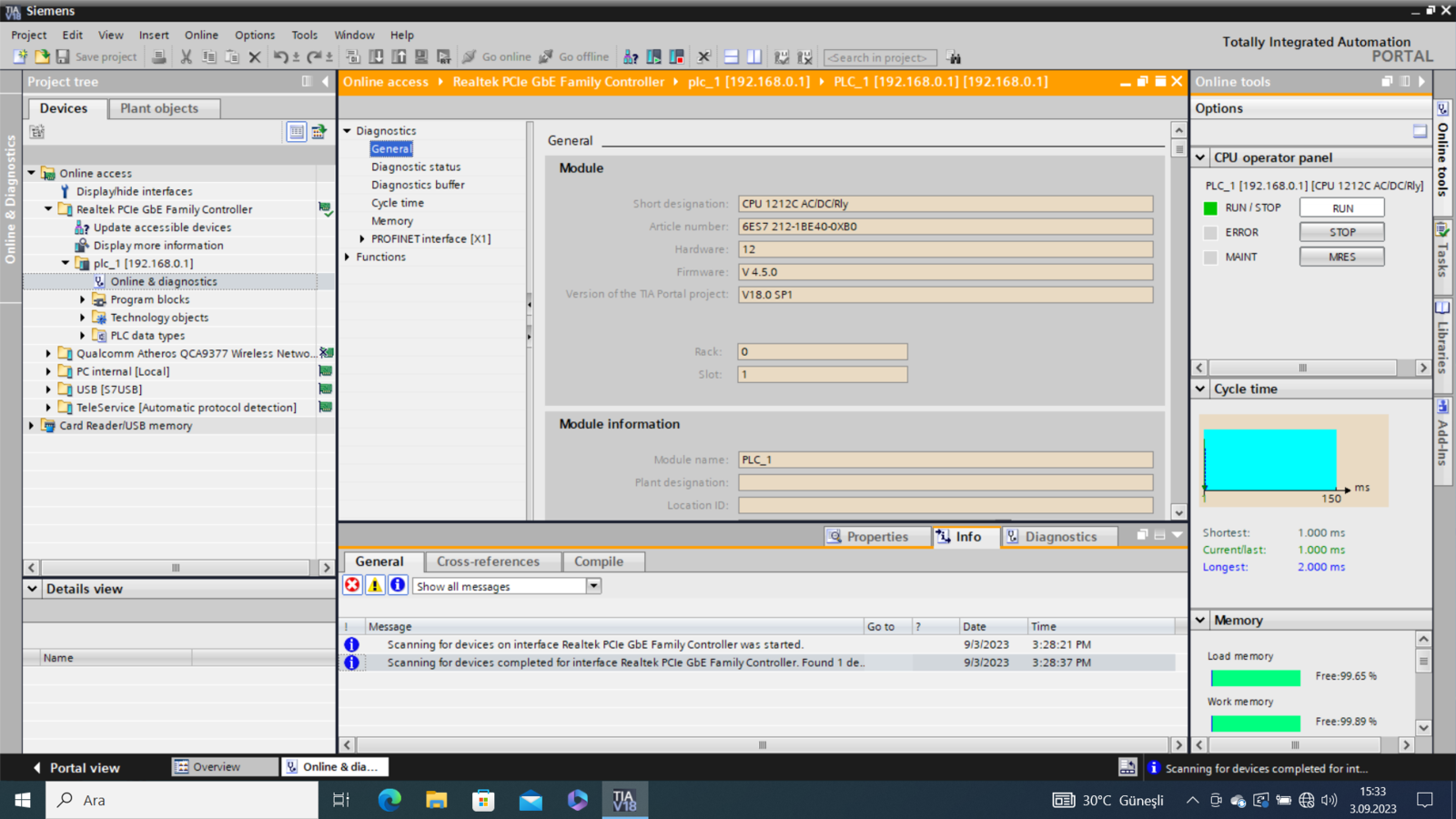Collapse the CPU operator panel section

click(1200, 157)
